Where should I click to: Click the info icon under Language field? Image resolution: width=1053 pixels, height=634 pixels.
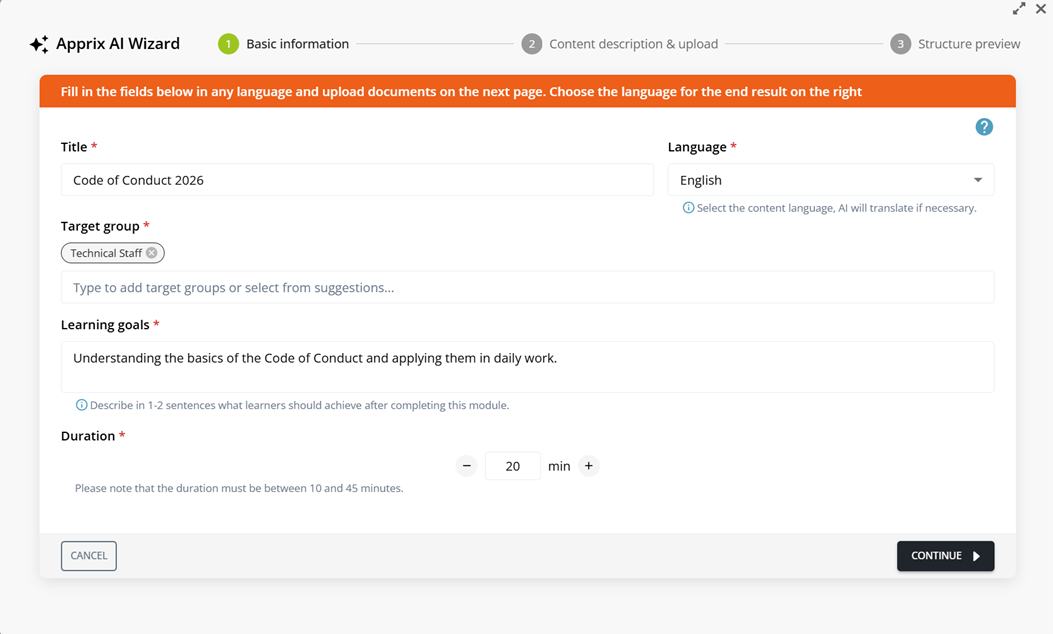pyautogui.click(x=688, y=208)
